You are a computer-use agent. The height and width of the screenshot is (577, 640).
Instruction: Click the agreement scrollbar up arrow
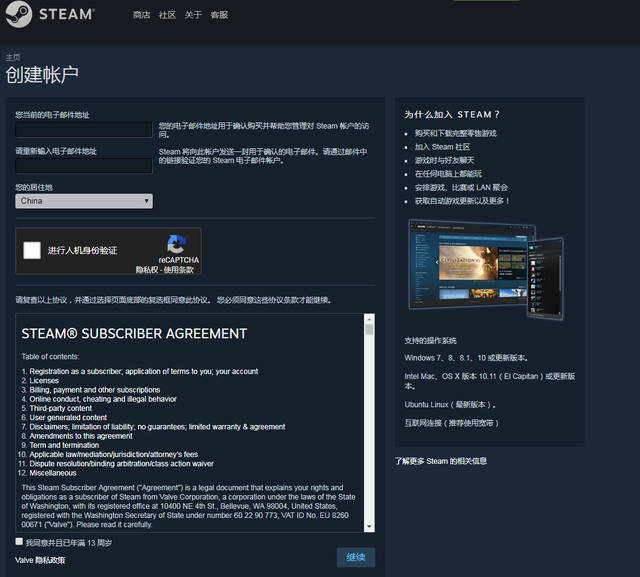369,319
